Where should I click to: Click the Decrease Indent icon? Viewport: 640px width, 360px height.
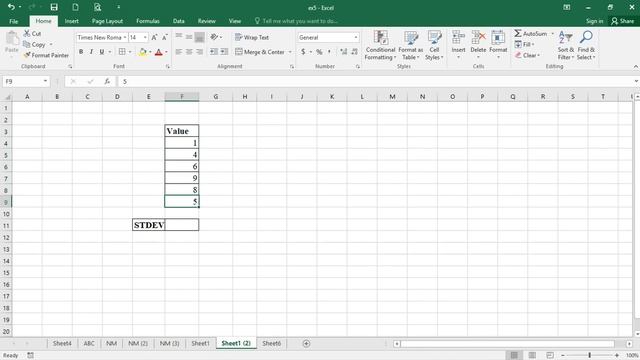pyautogui.click(x=214, y=52)
